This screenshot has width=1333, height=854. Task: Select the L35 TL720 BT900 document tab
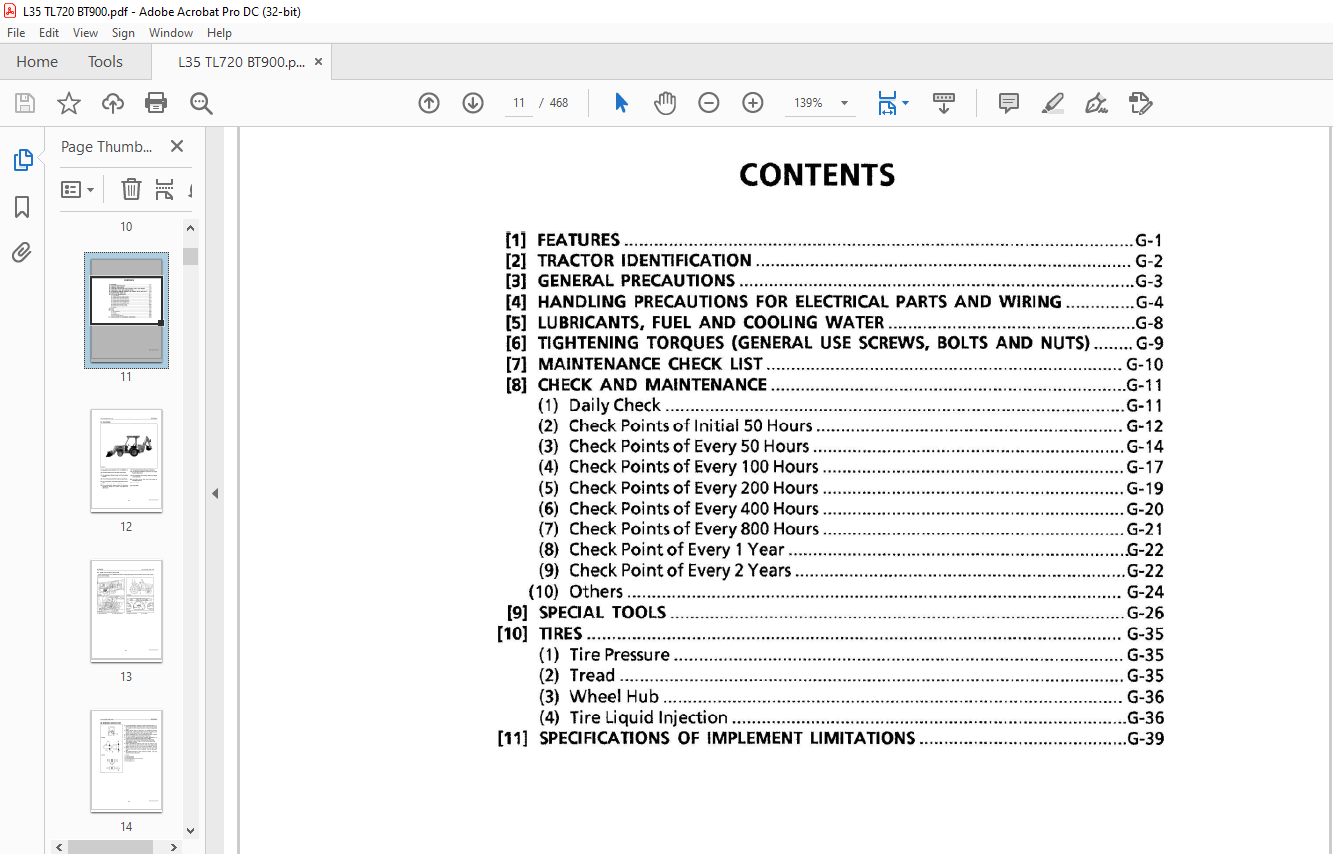(x=241, y=62)
